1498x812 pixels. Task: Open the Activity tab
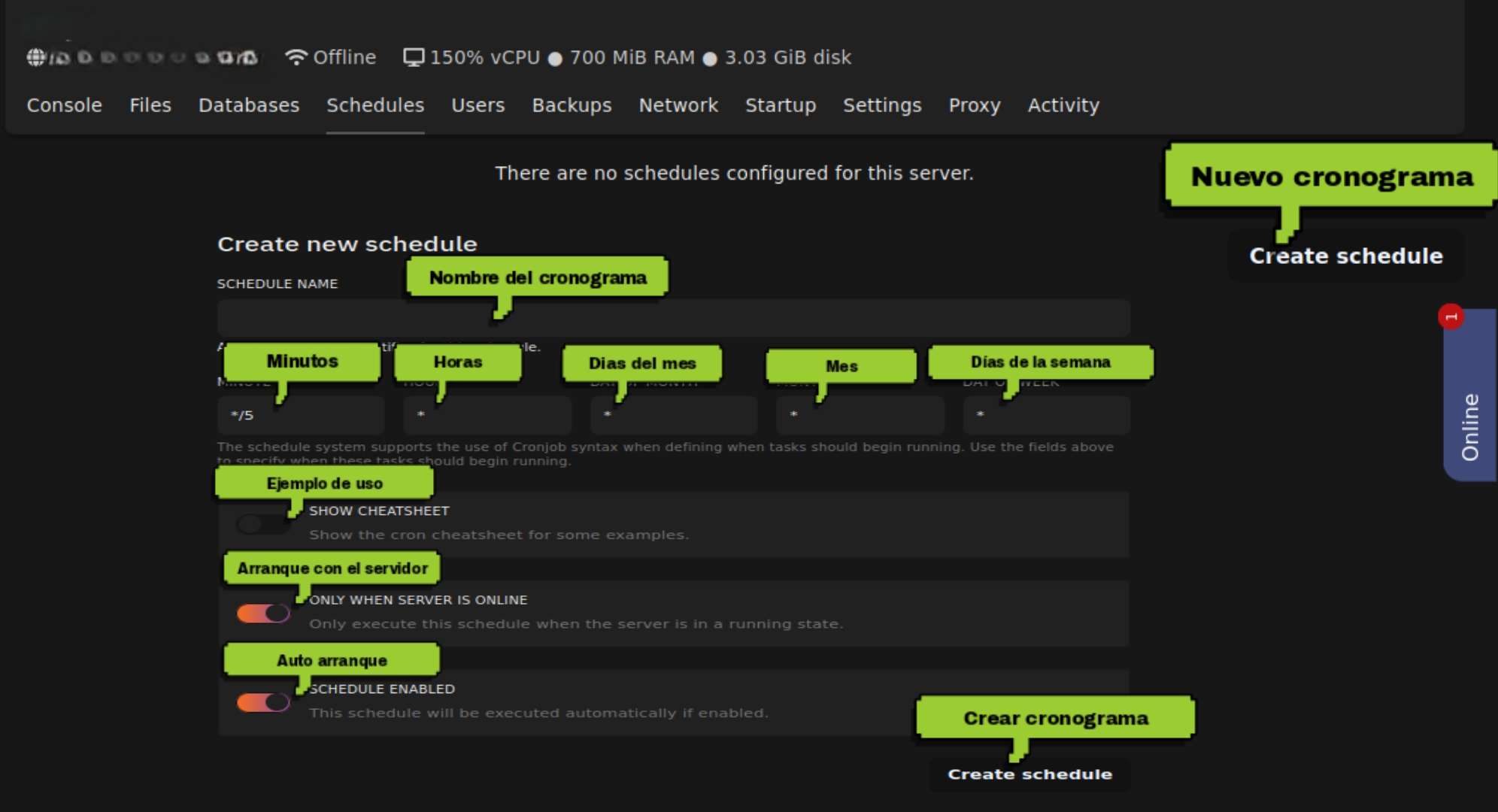click(1063, 105)
